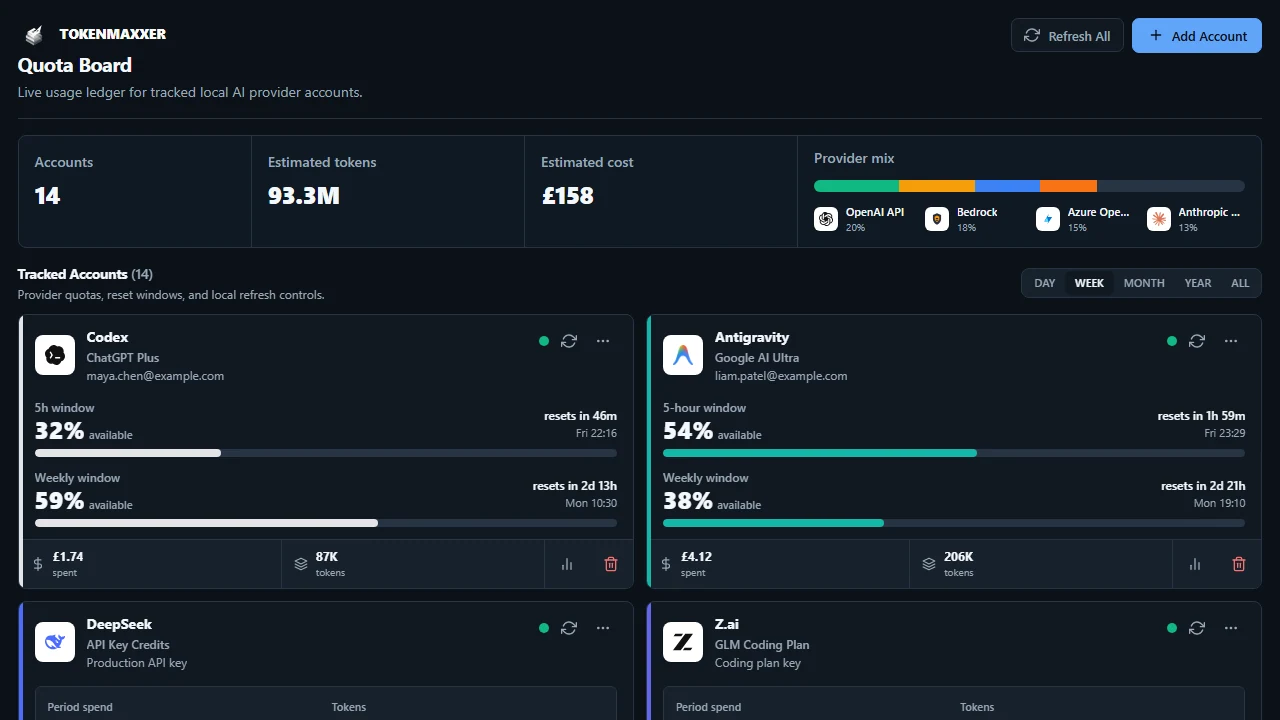Click the Bedrock provider icon
The image size is (1280, 720).
tap(937, 219)
